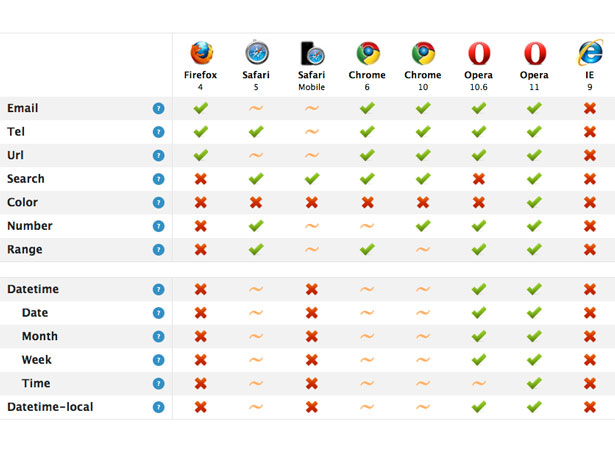Image resolution: width=615 pixels, height=450 pixels.
Task: Click the Safari 5 compass icon
Action: coord(257,52)
